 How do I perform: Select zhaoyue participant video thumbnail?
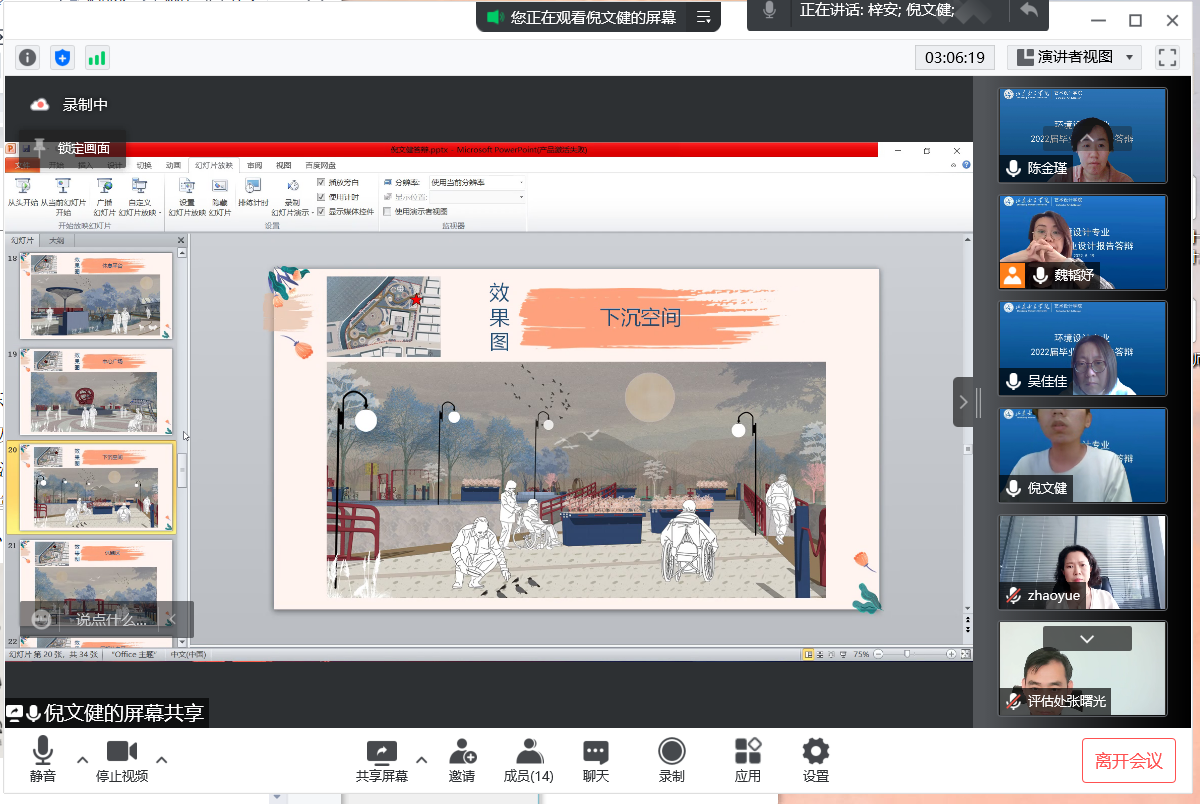(1083, 562)
